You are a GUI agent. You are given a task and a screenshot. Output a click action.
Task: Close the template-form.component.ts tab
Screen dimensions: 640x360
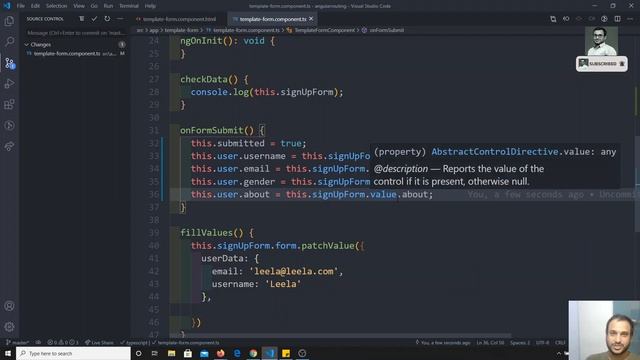311,19
